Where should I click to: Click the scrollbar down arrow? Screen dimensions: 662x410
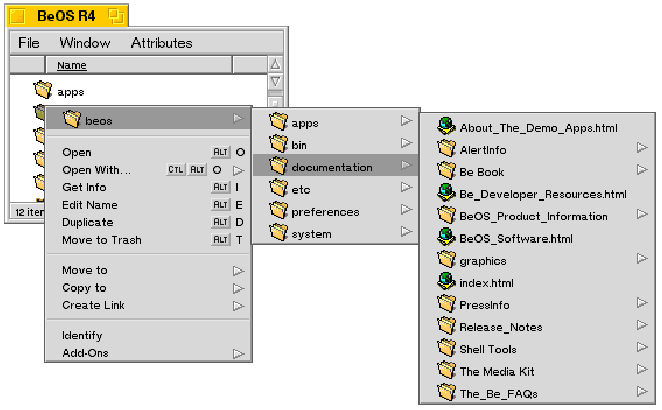pyautogui.click(x=275, y=81)
